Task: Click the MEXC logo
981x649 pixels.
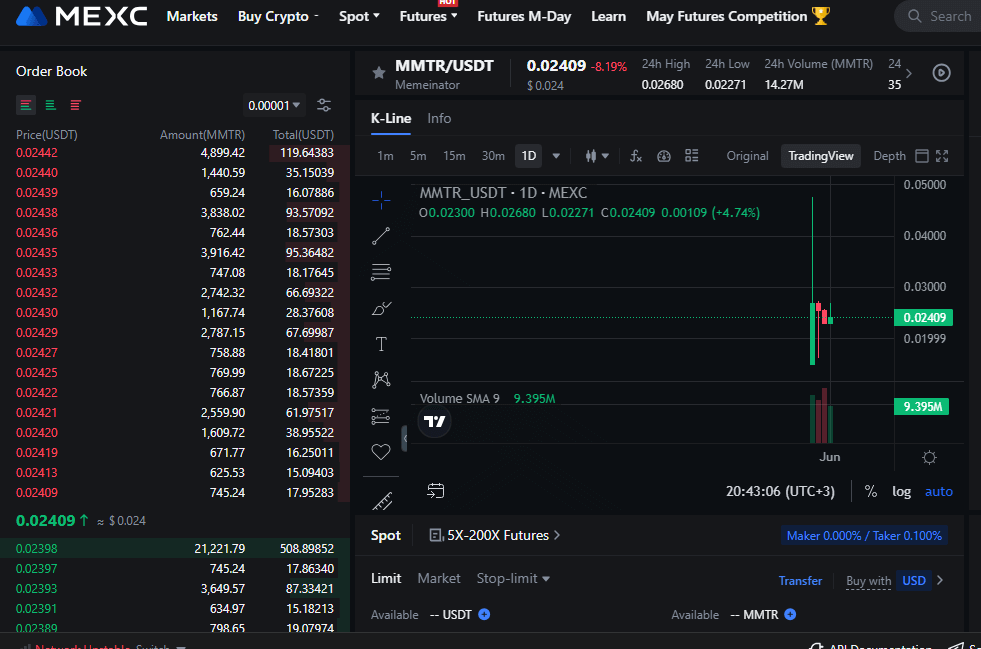Action: (x=81, y=16)
